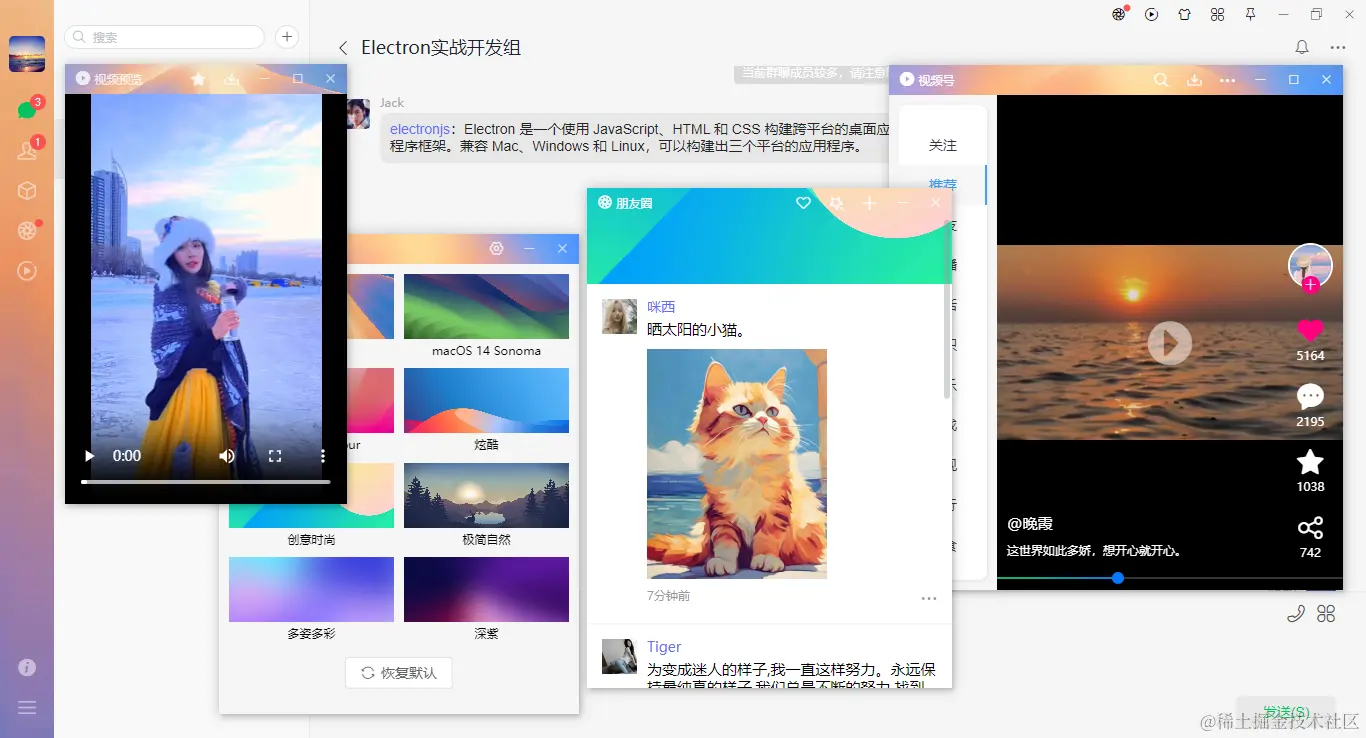Image resolution: width=1366 pixels, height=738 pixels.
Task: Open more options dots in chat header
Action: coord(1338,47)
